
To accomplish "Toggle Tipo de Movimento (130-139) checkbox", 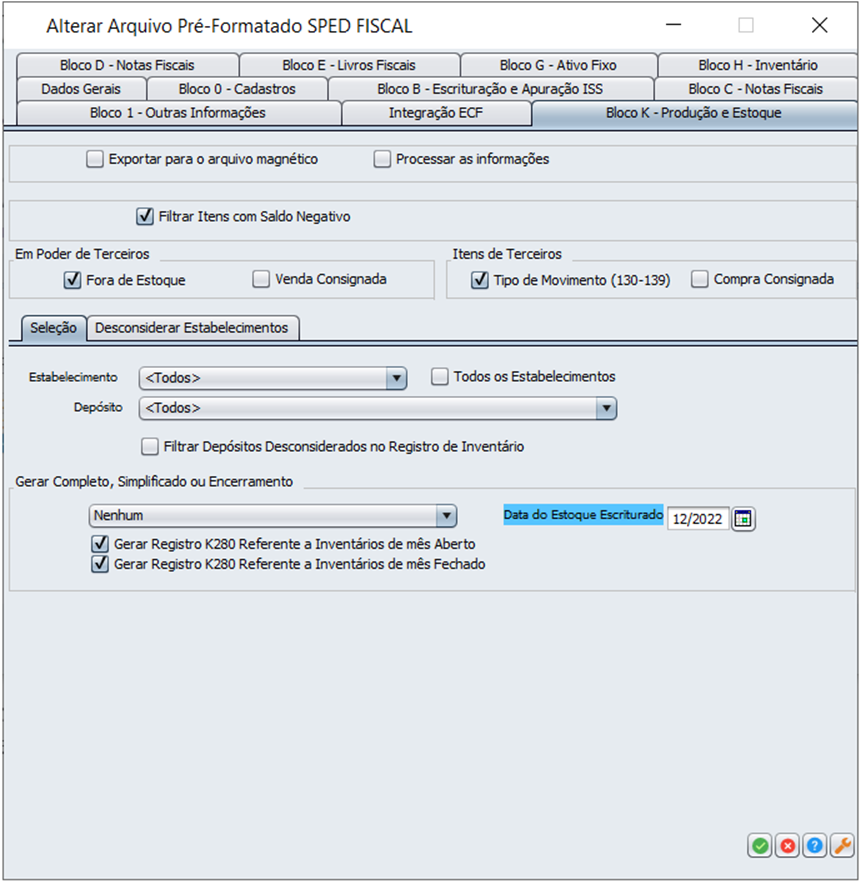I will tap(480, 280).
